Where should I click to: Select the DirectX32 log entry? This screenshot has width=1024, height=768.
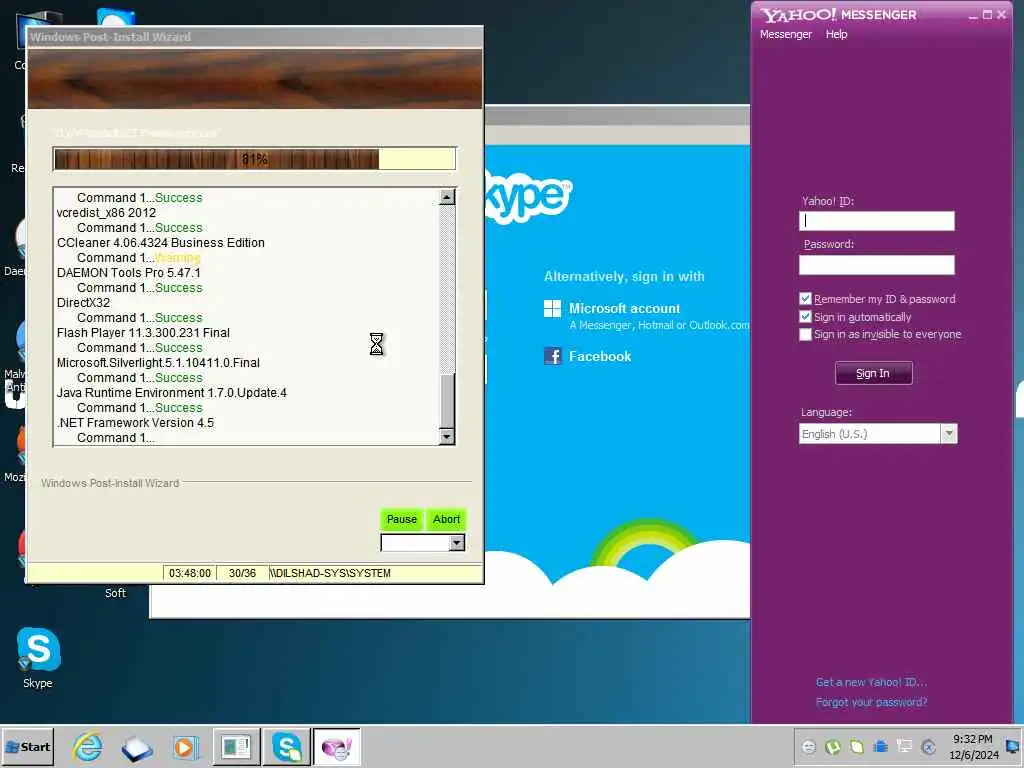tap(84, 303)
